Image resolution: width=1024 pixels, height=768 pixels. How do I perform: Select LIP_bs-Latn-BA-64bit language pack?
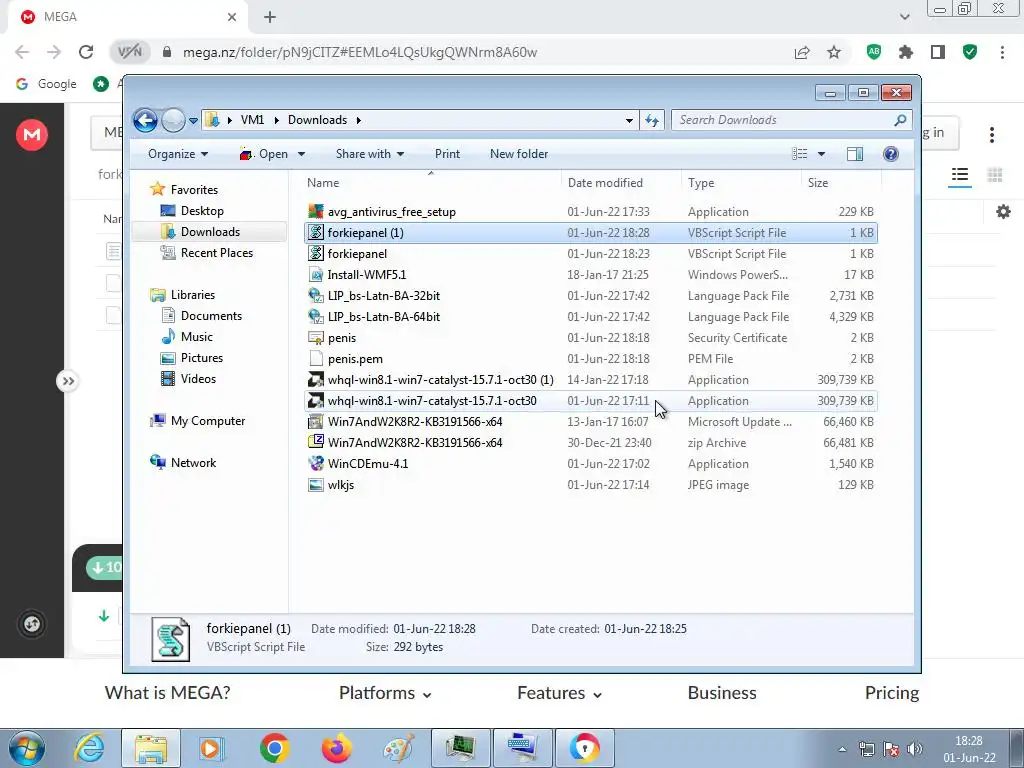590,317
